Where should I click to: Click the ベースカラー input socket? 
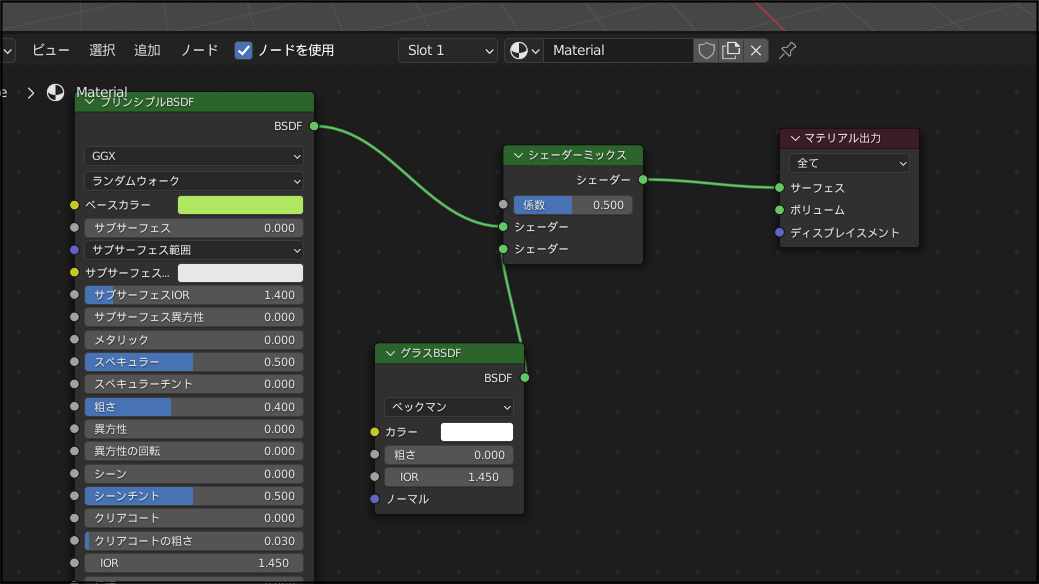click(x=74, y=205)
